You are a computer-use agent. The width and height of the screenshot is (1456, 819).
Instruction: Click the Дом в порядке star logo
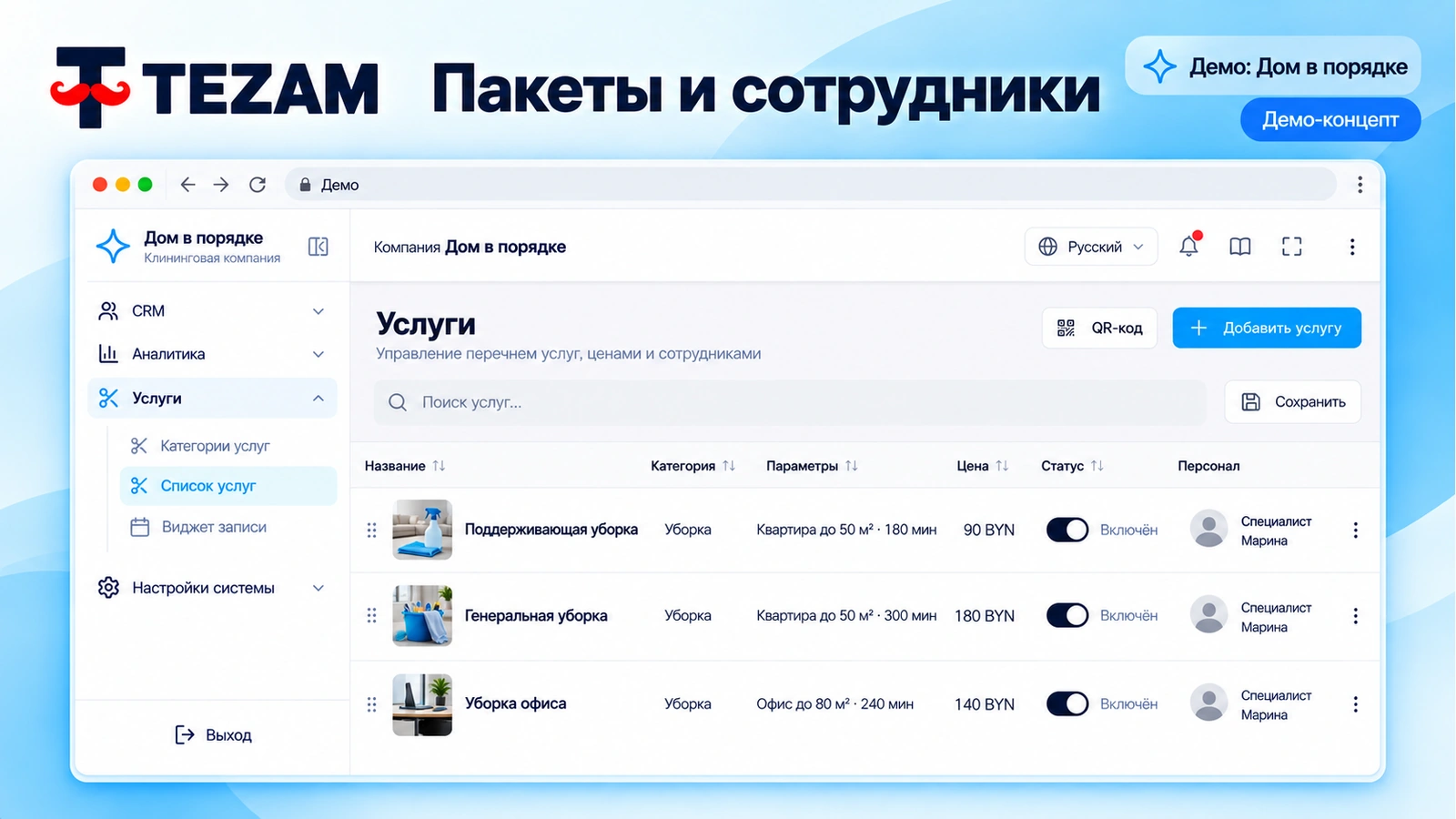pos(113,246)
